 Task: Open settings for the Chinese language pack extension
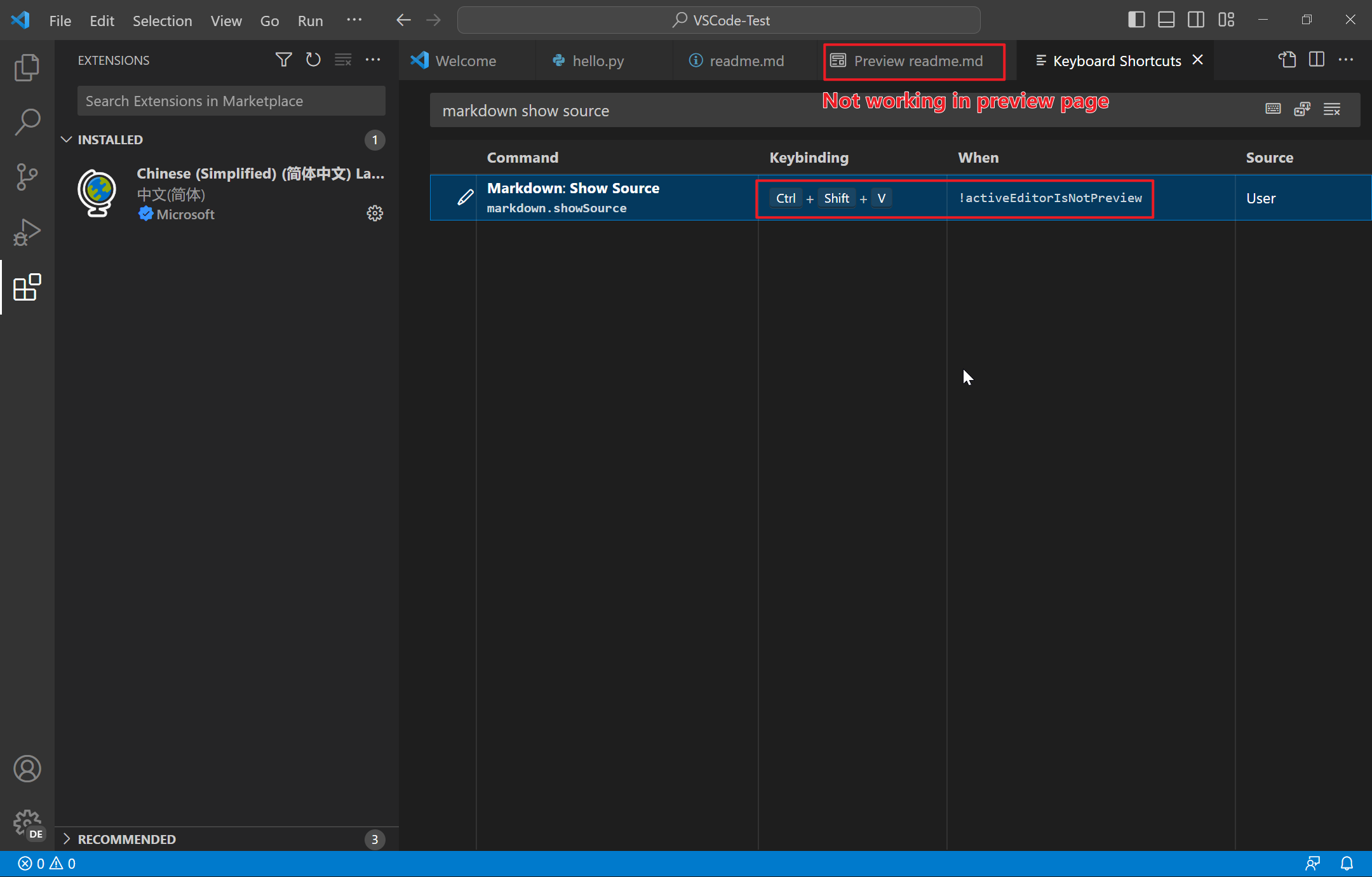(x=375, y=213)
